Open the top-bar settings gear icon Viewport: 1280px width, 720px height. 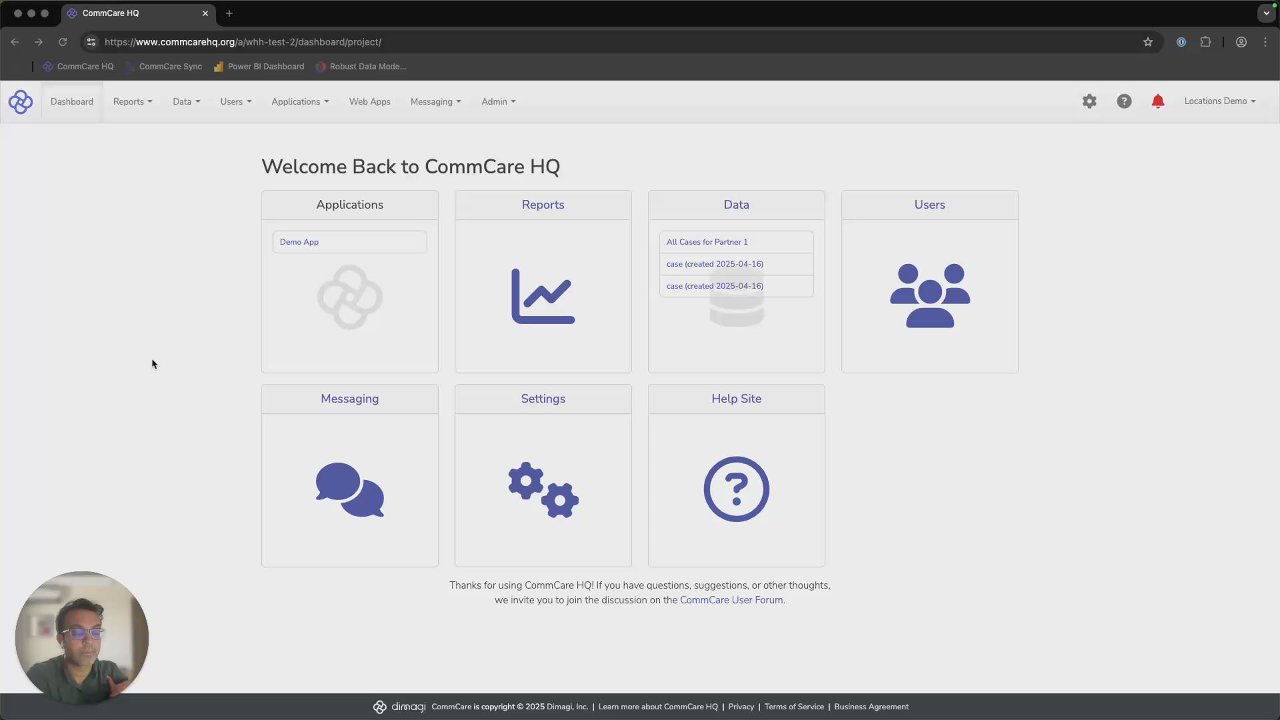tap(1089, 101)
